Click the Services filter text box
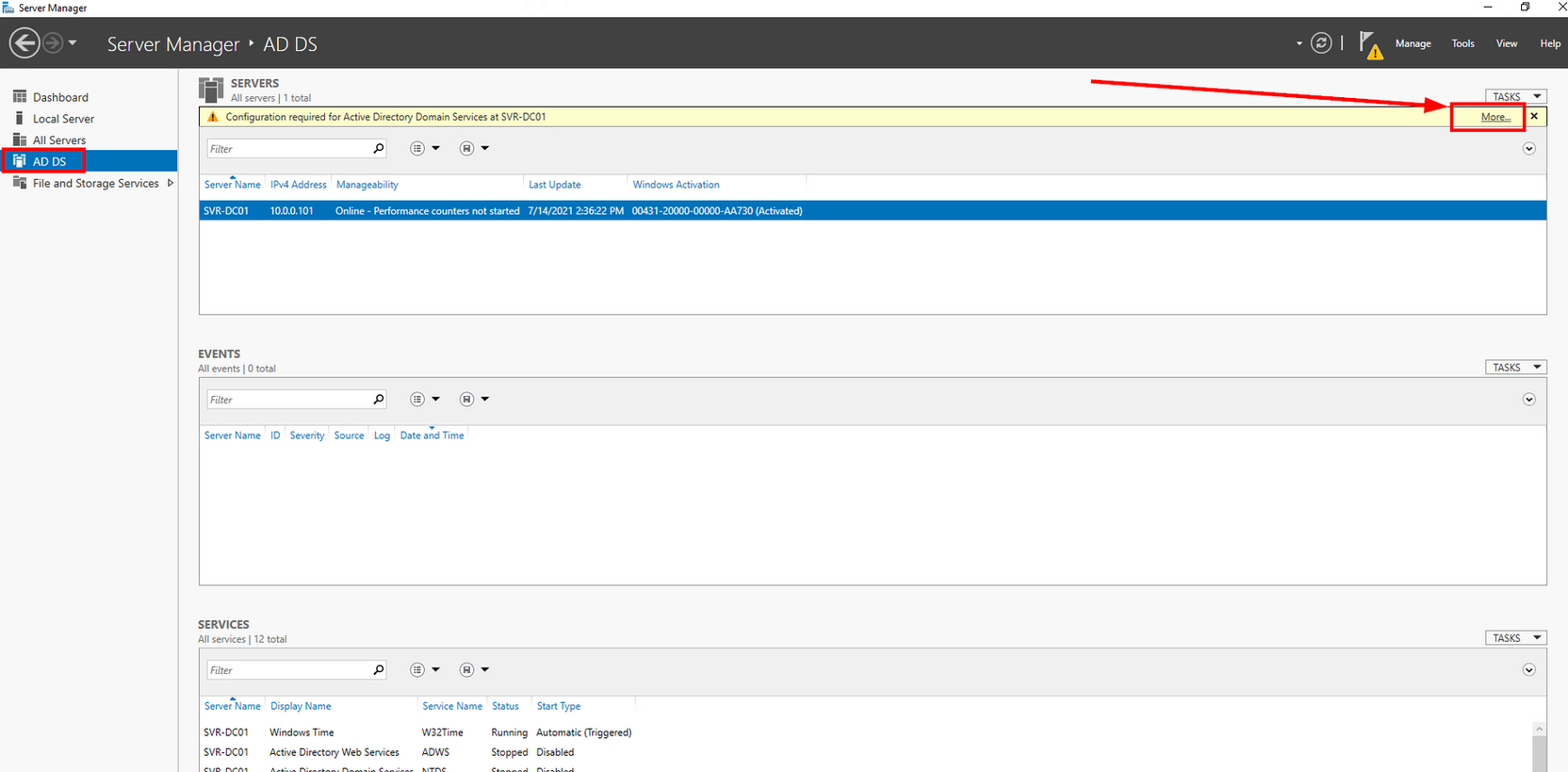Viewport: 1568px width, 772px height. [x=288, y=670]
